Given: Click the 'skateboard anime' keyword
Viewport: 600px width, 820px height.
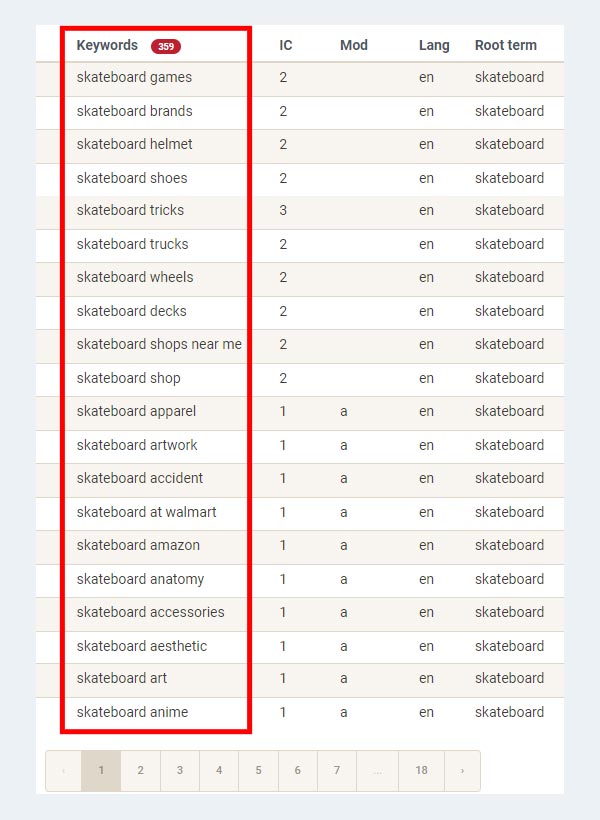Looking at the screenshot, I should coord(132,712).
